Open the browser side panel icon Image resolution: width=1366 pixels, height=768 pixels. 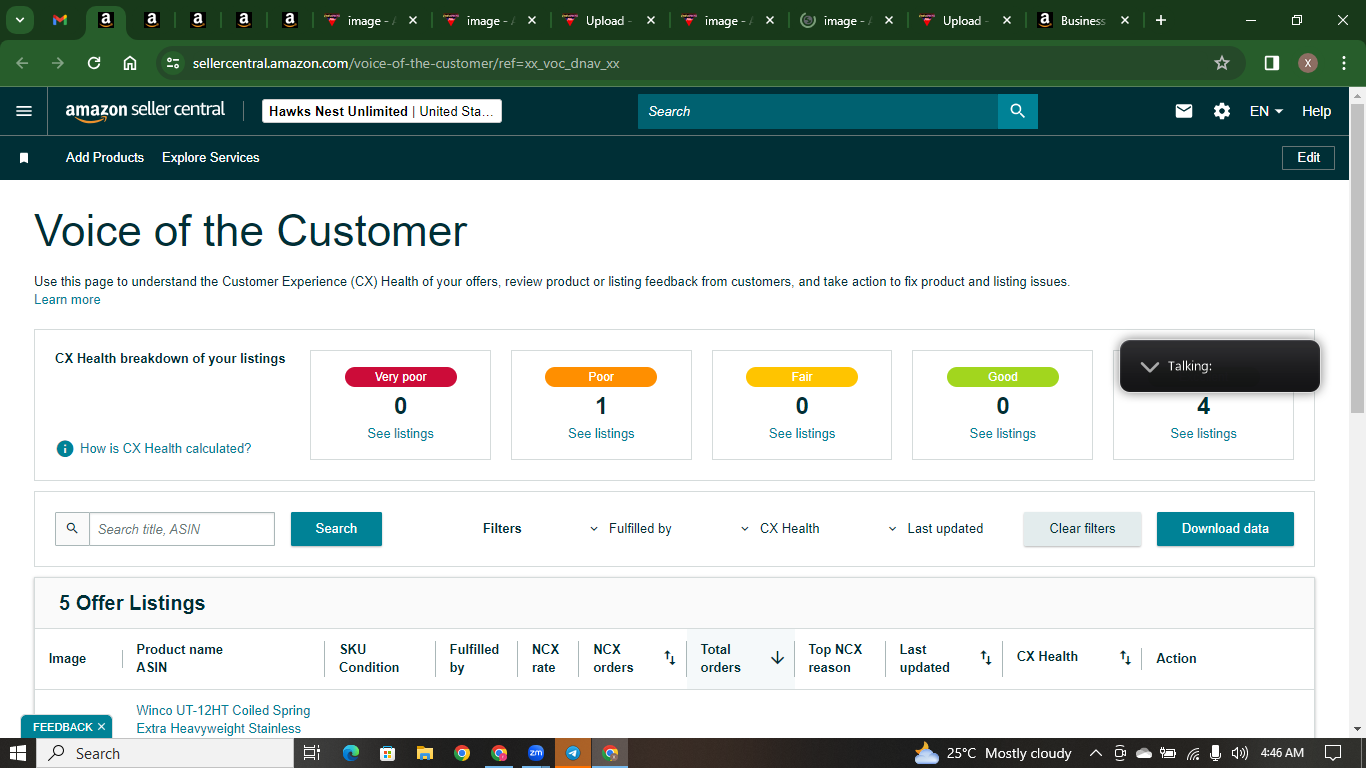tap(1272, 63)
